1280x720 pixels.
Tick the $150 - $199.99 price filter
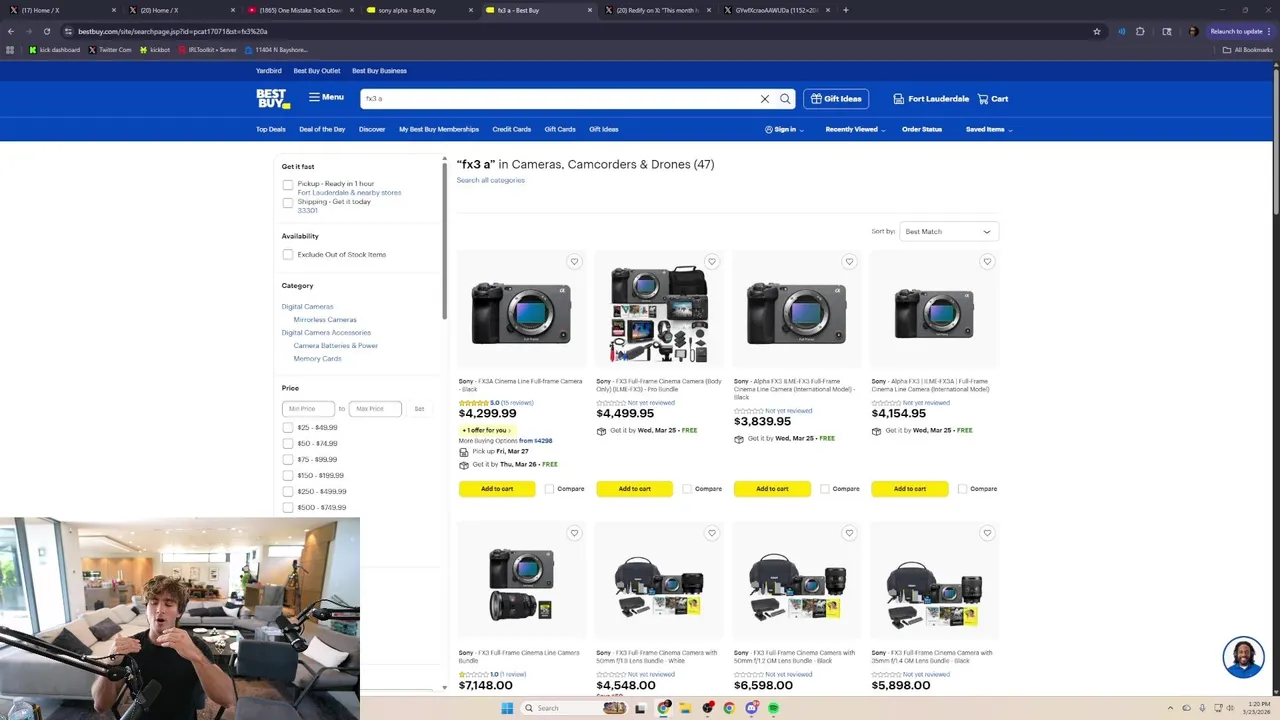[288, 476]
